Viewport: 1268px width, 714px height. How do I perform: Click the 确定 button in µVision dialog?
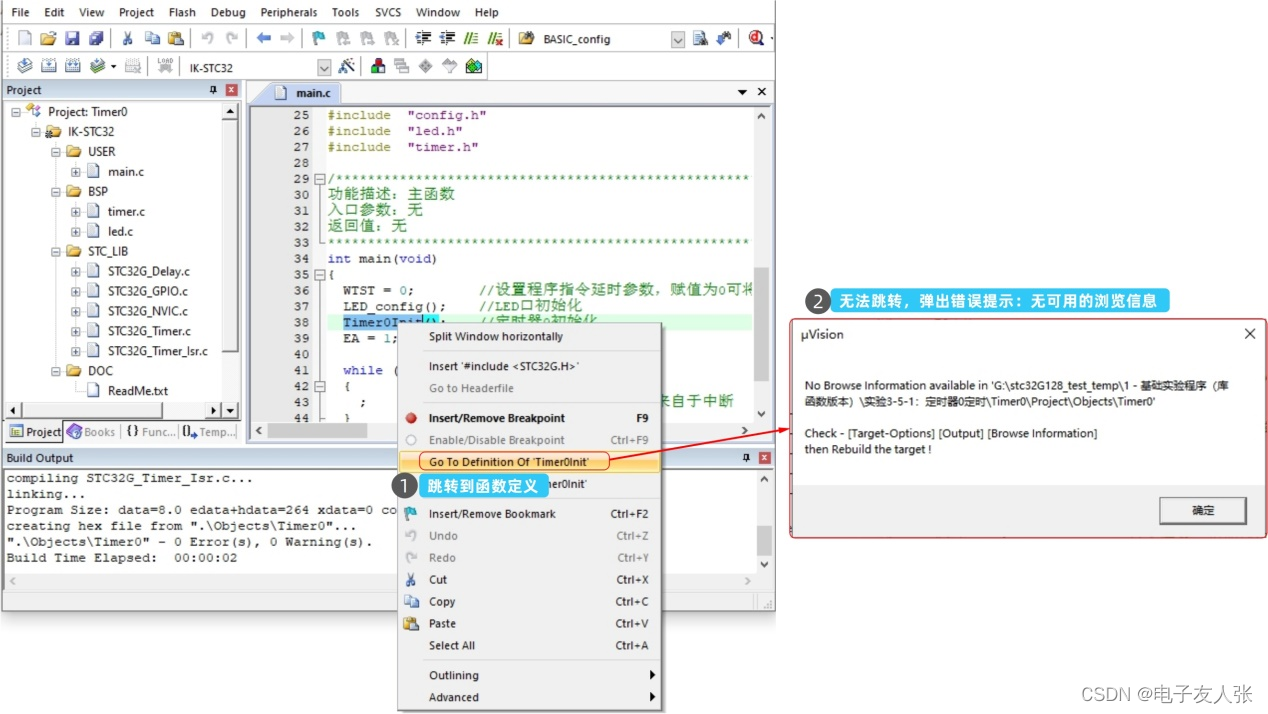pos(1203,510)
